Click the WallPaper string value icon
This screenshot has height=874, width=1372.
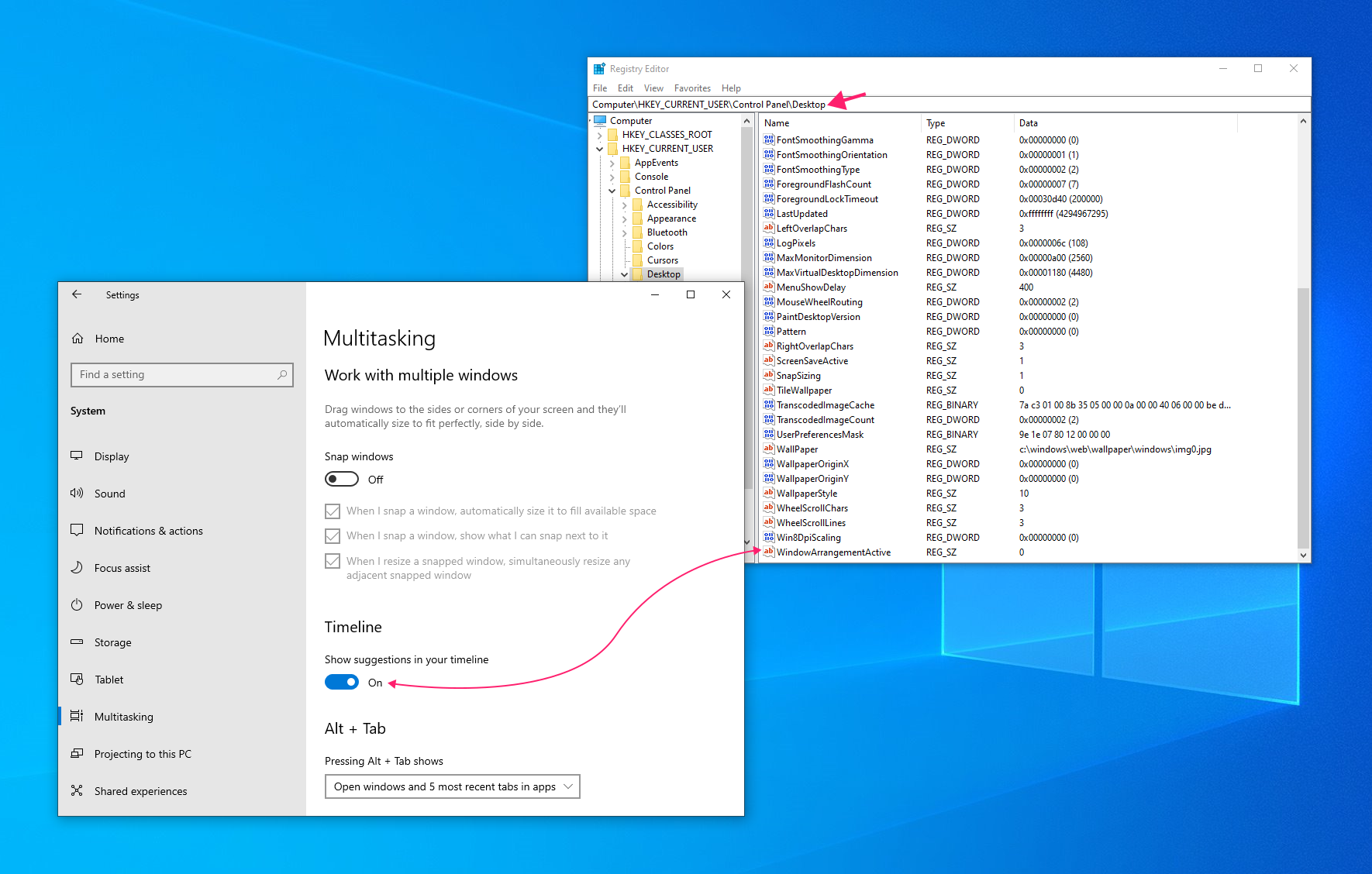coord(769,449)
